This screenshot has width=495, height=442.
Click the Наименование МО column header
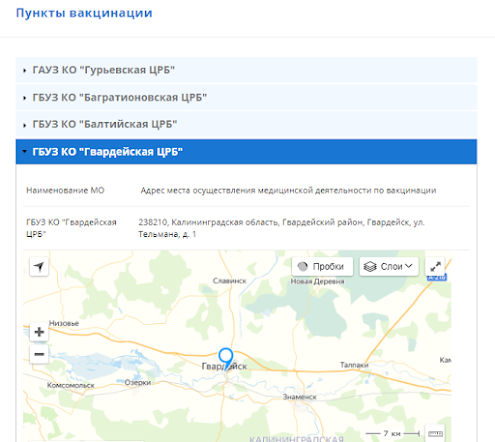tap(65, 190)
